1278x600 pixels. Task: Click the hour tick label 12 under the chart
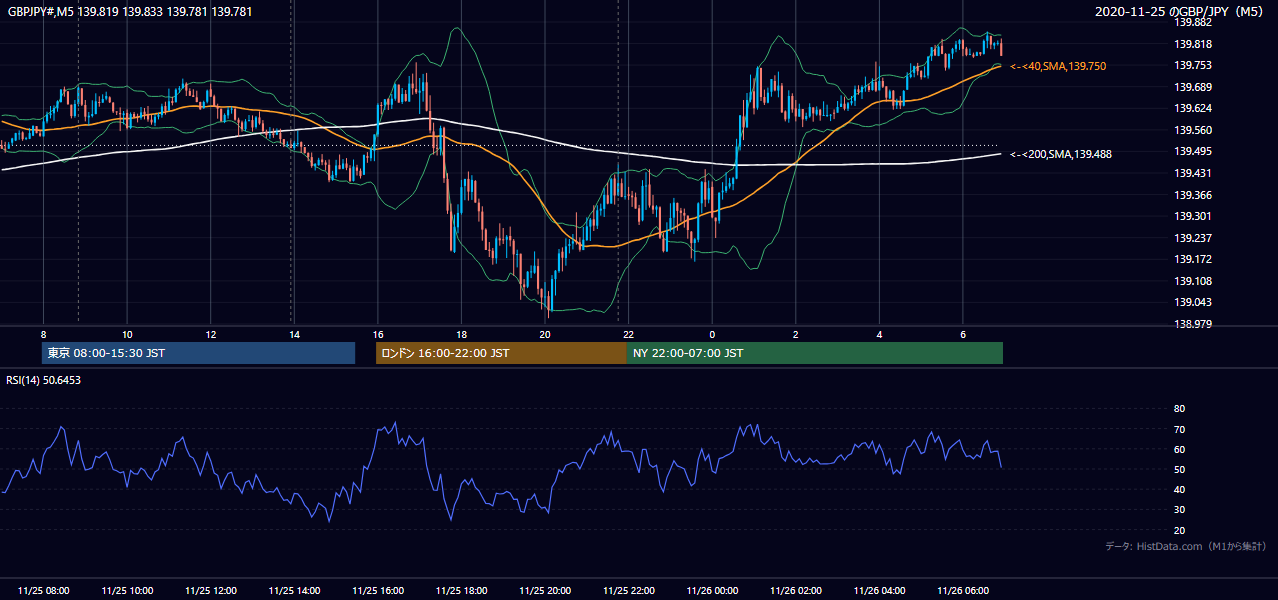[x=210, y=334]
